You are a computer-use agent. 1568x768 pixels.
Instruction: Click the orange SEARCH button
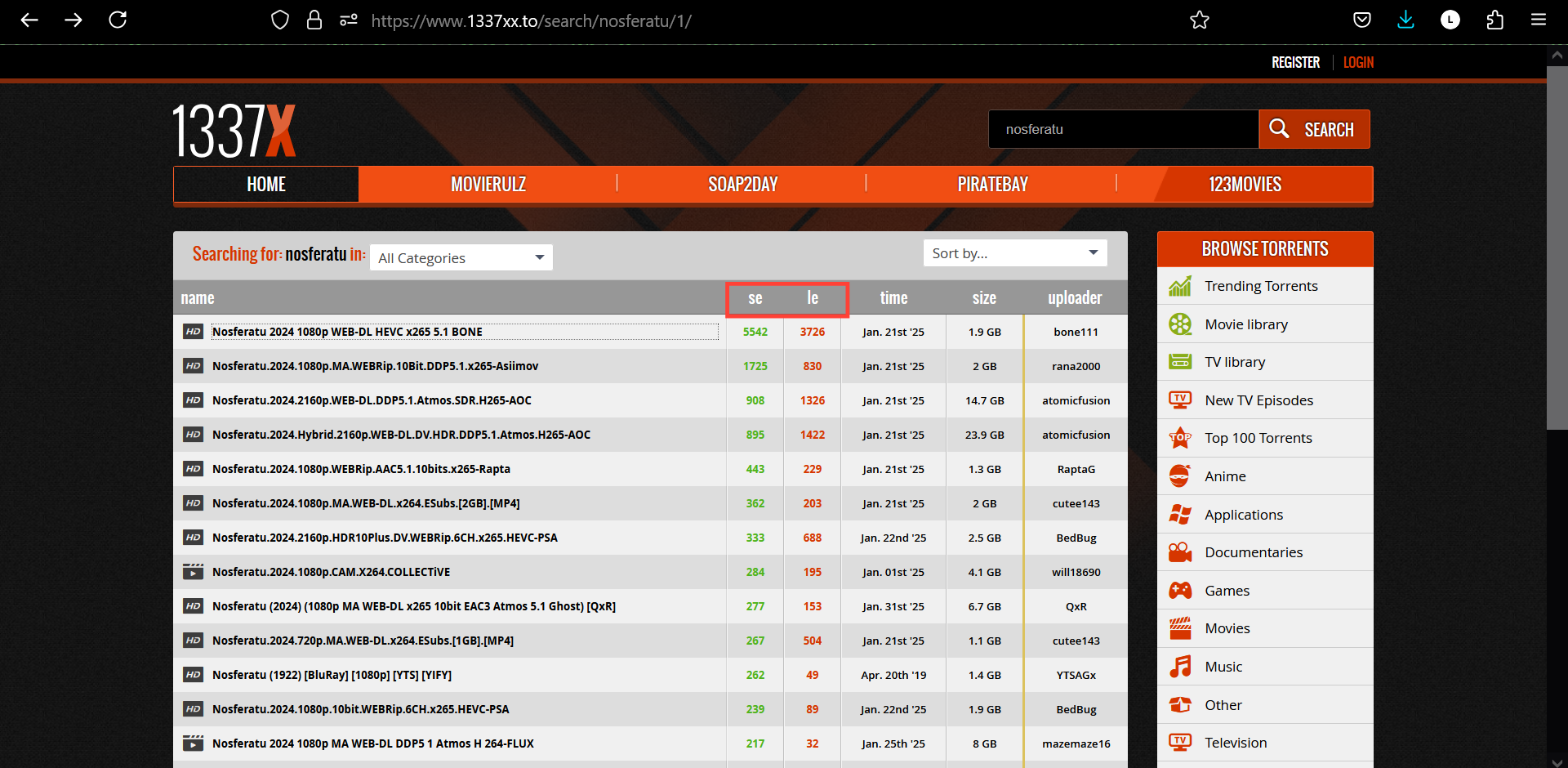[1314, 129]
